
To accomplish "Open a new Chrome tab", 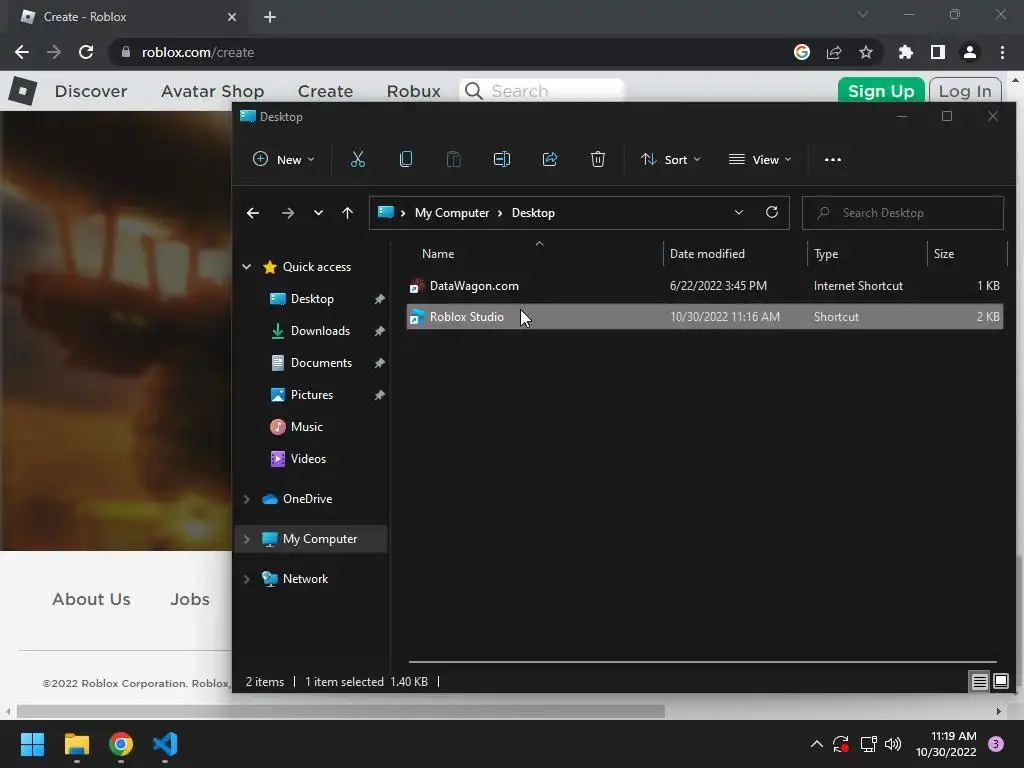I will [270, 17].
